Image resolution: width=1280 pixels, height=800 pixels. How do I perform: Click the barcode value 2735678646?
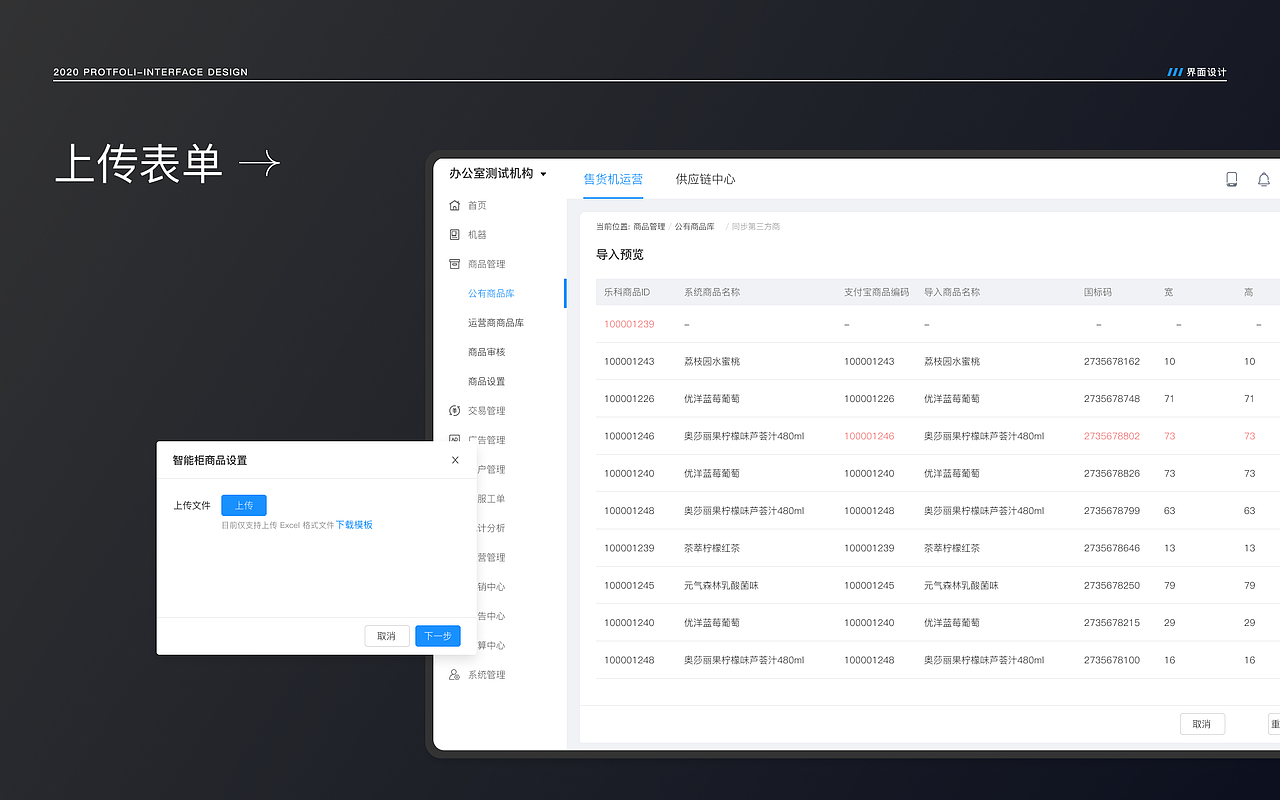tap(1112, 548)
